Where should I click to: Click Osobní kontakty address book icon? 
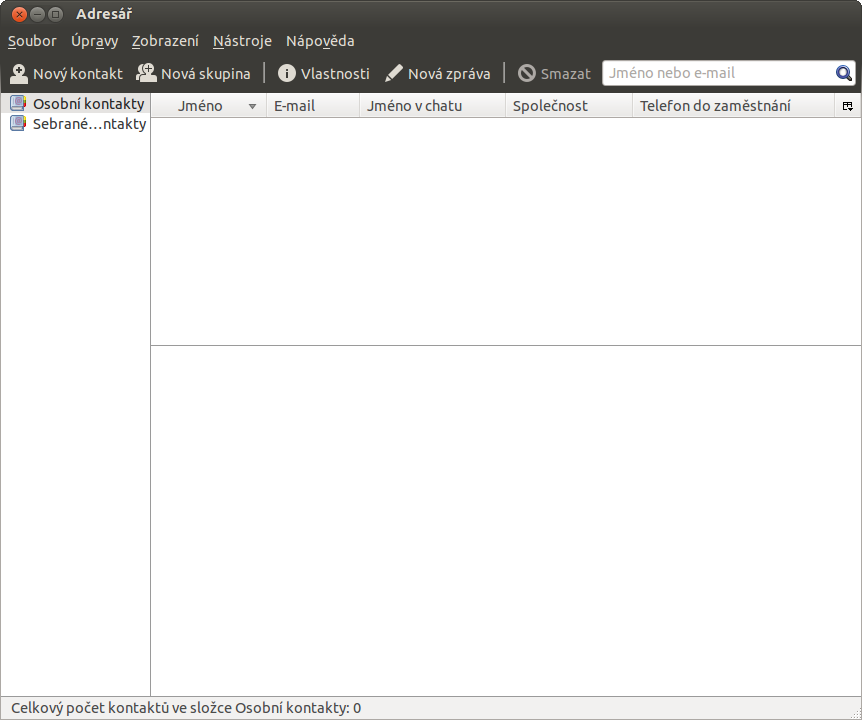point(18,103)
